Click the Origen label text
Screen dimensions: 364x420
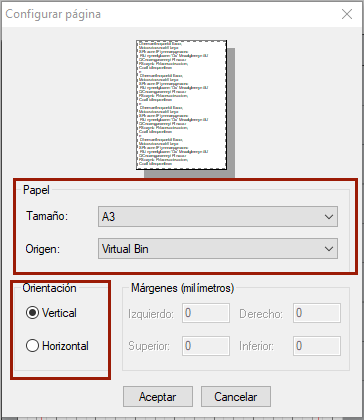click(x=43, y=249)
